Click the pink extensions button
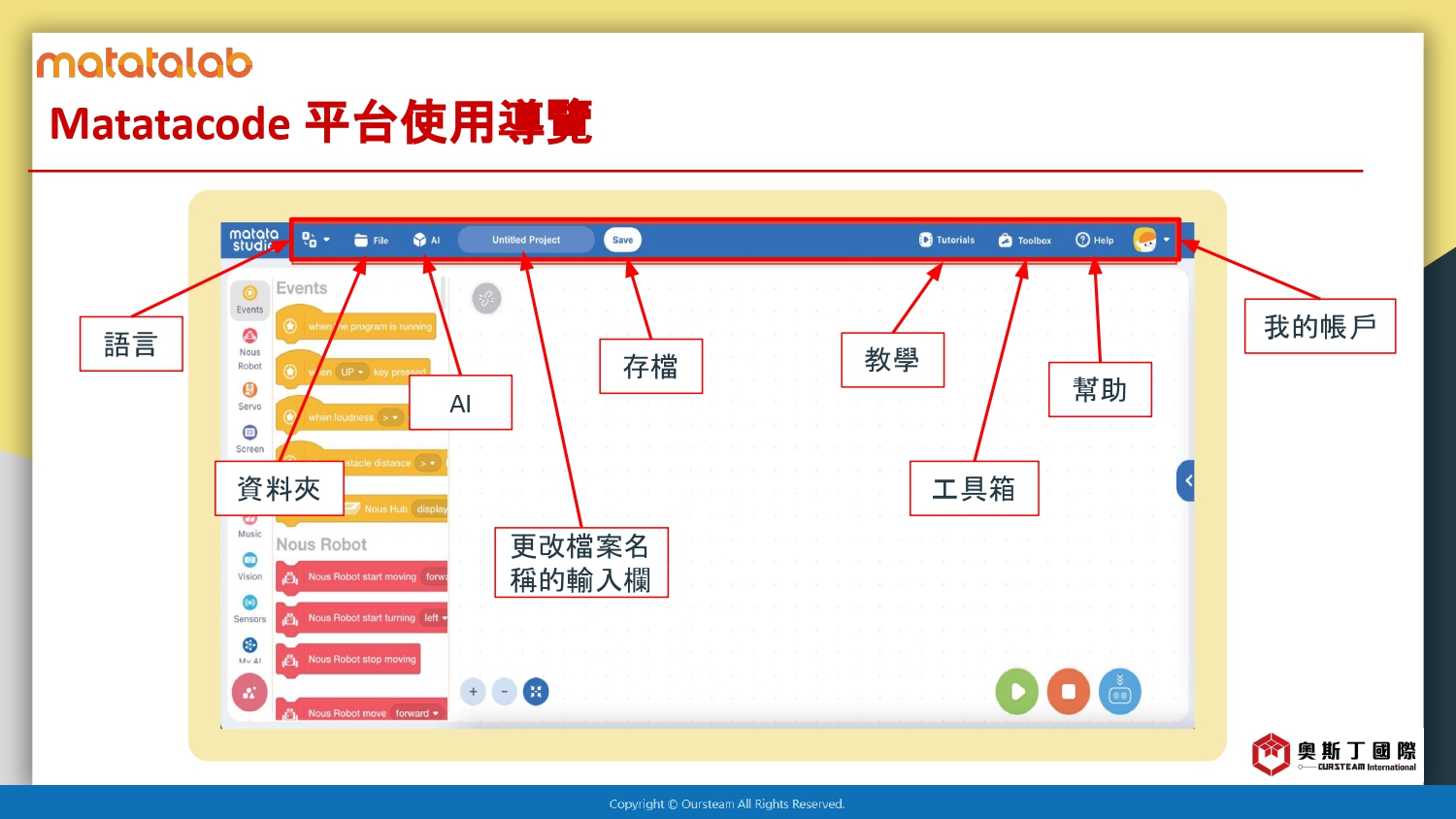 [x=249, y=693]
